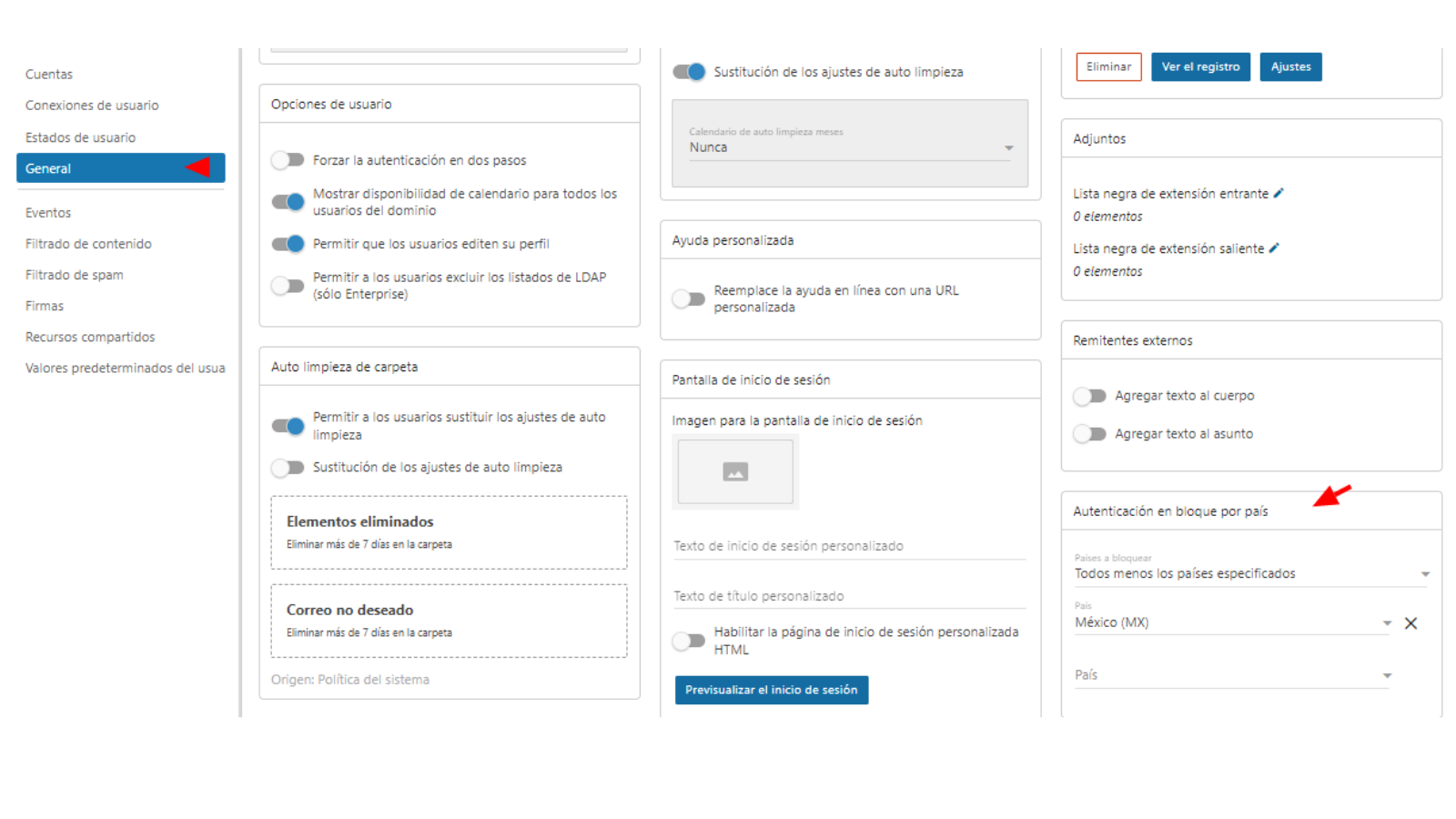The height and width of the screenshot is (819, 1456).
Task: Edit the outgoing extension blacklist pencil icon
Action: [1274, 248]
